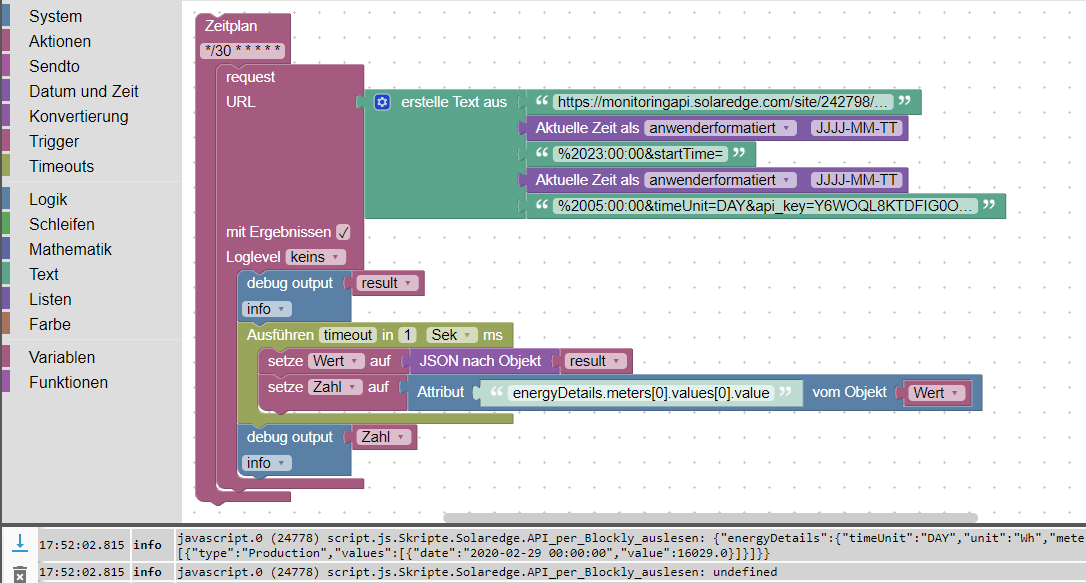Open the first anwenderformatiert dropdown
The height and width of the screenshot is (583, 1086).
pos(720,128)
